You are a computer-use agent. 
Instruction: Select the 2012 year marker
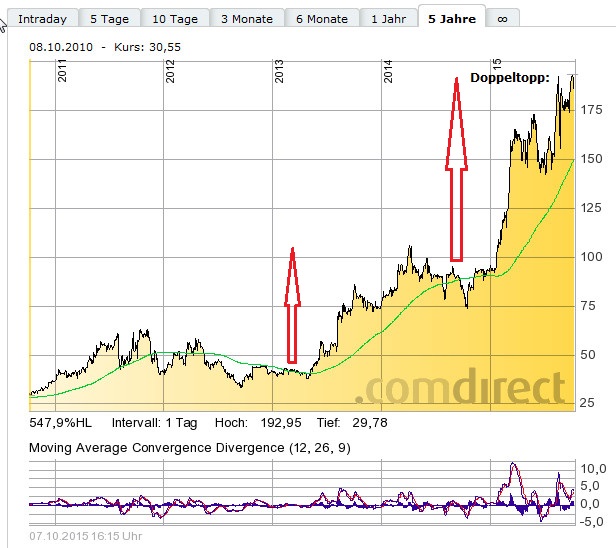171,70
